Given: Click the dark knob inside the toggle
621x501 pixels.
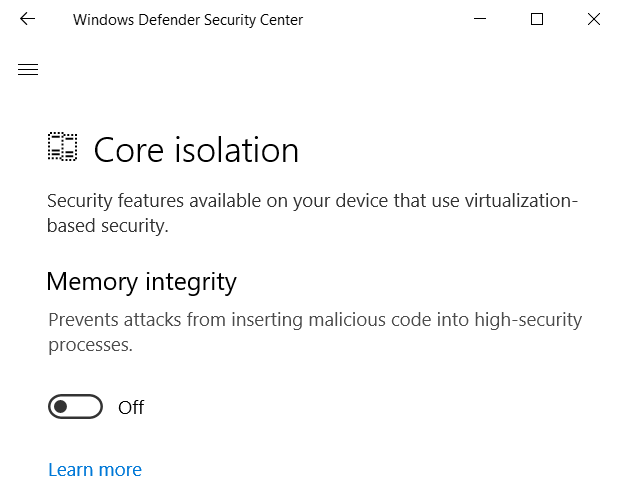Looking at the screenshot, I should [x=61, y=406].
